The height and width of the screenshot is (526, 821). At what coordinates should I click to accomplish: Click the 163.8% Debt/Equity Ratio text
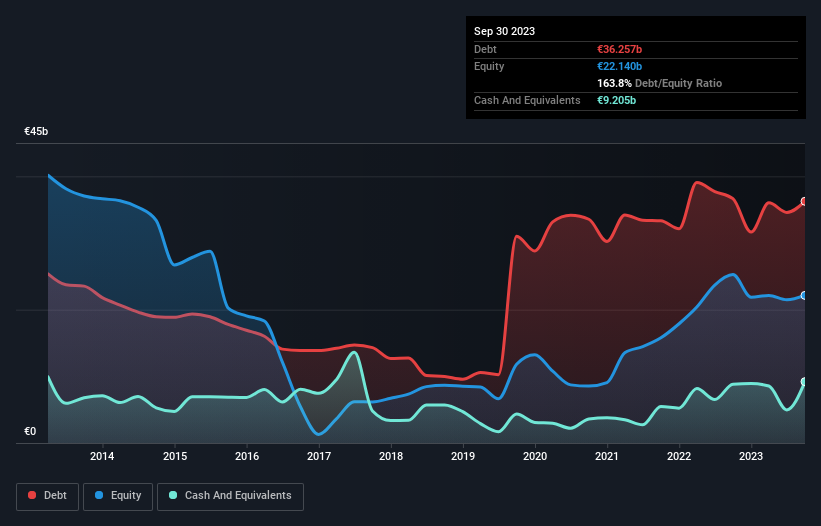pos(659,83)
